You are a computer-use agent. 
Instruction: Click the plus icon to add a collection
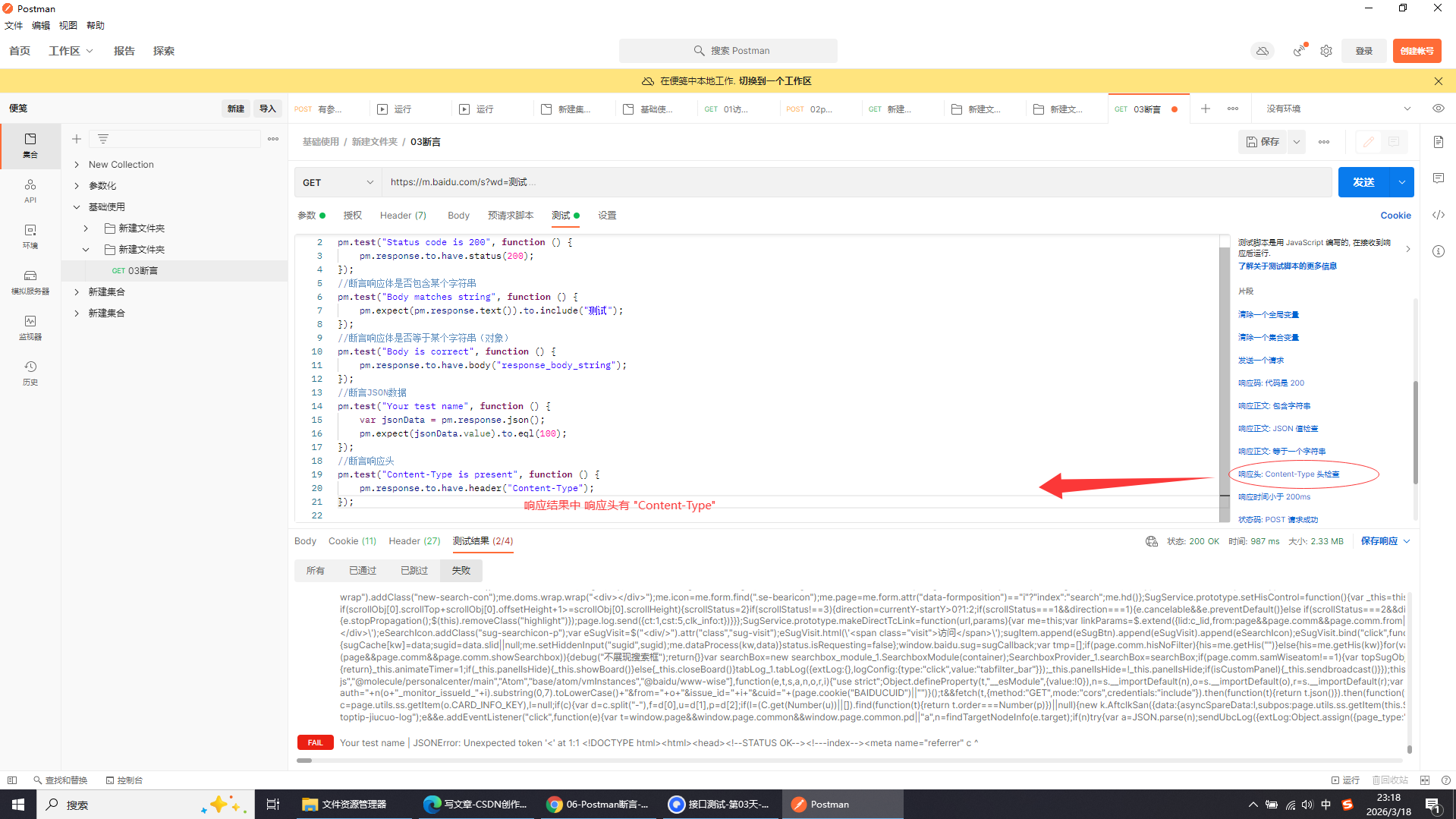click(77, 139)
